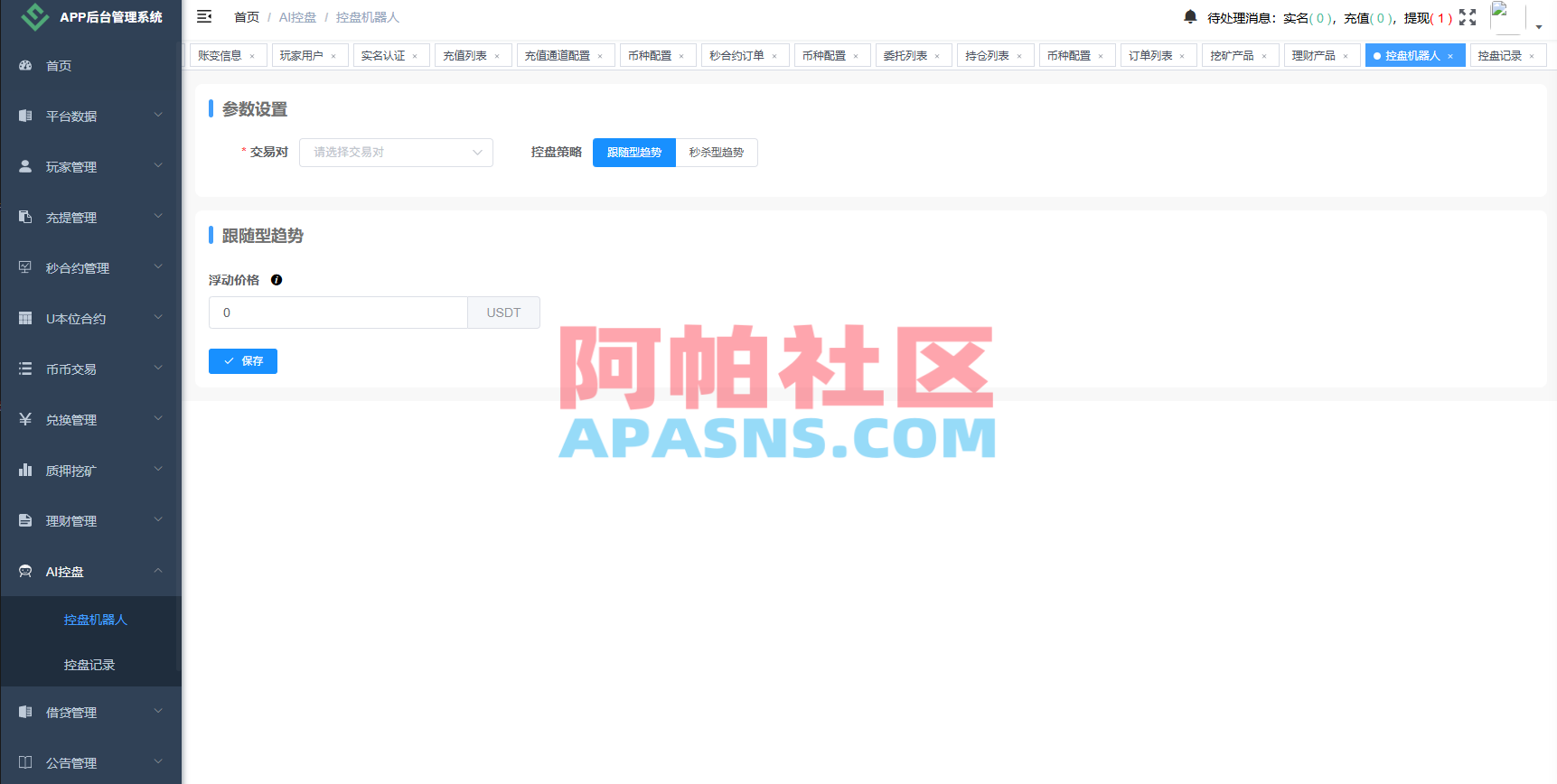Click the 浮动价格 input field
The width and height of the screenshot is (1557, 784).
point(338,313)
